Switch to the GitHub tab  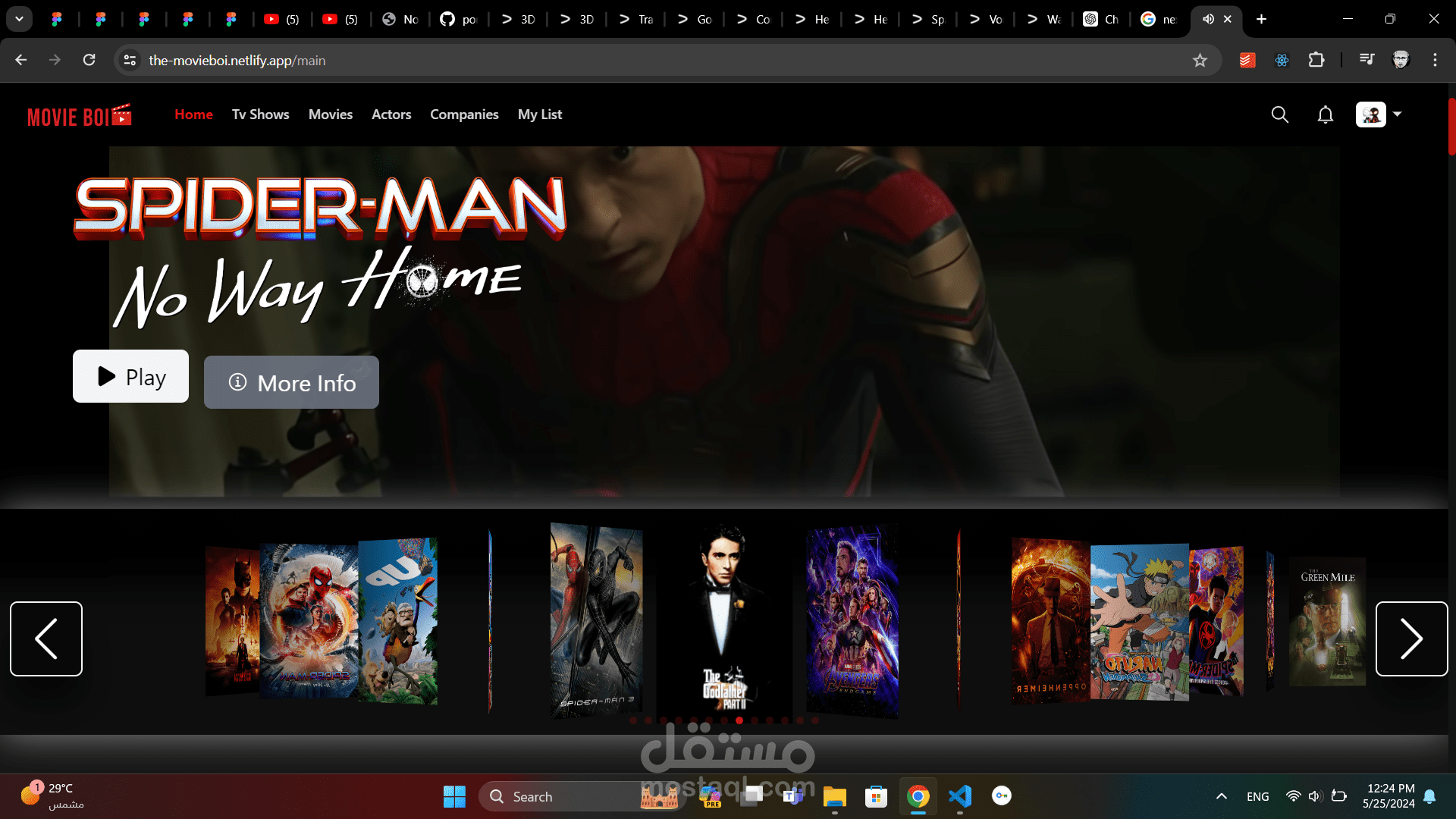tap(459, 19)
